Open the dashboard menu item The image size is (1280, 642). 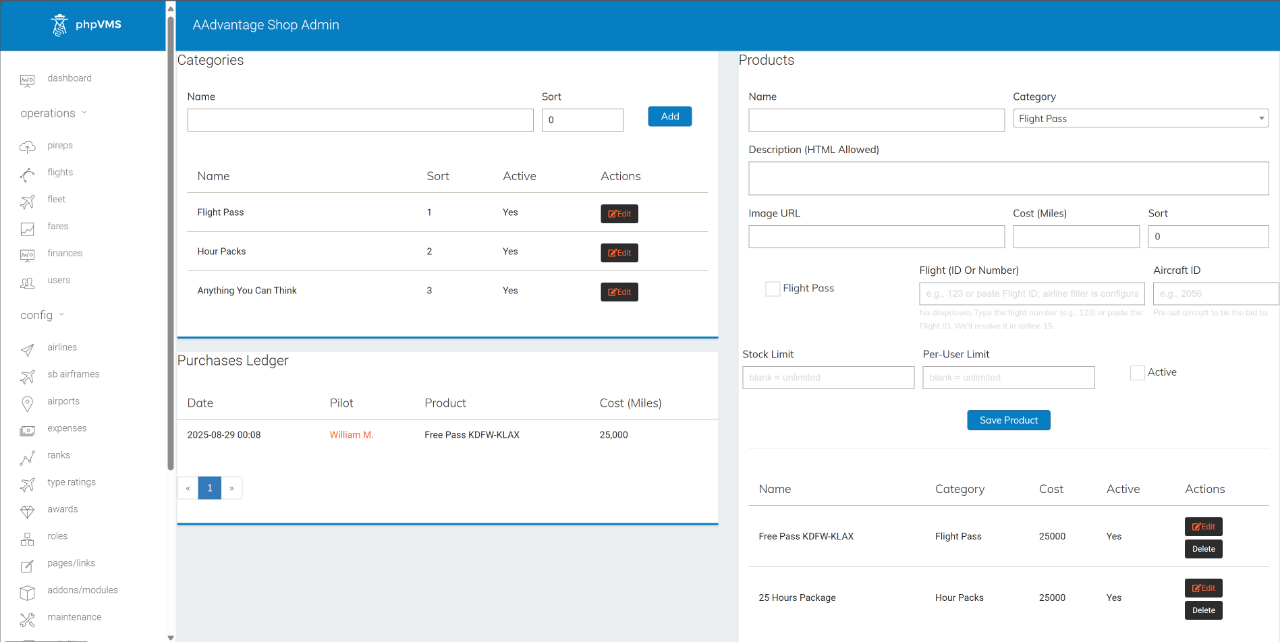pyautogui.click(x=69, y=79)
